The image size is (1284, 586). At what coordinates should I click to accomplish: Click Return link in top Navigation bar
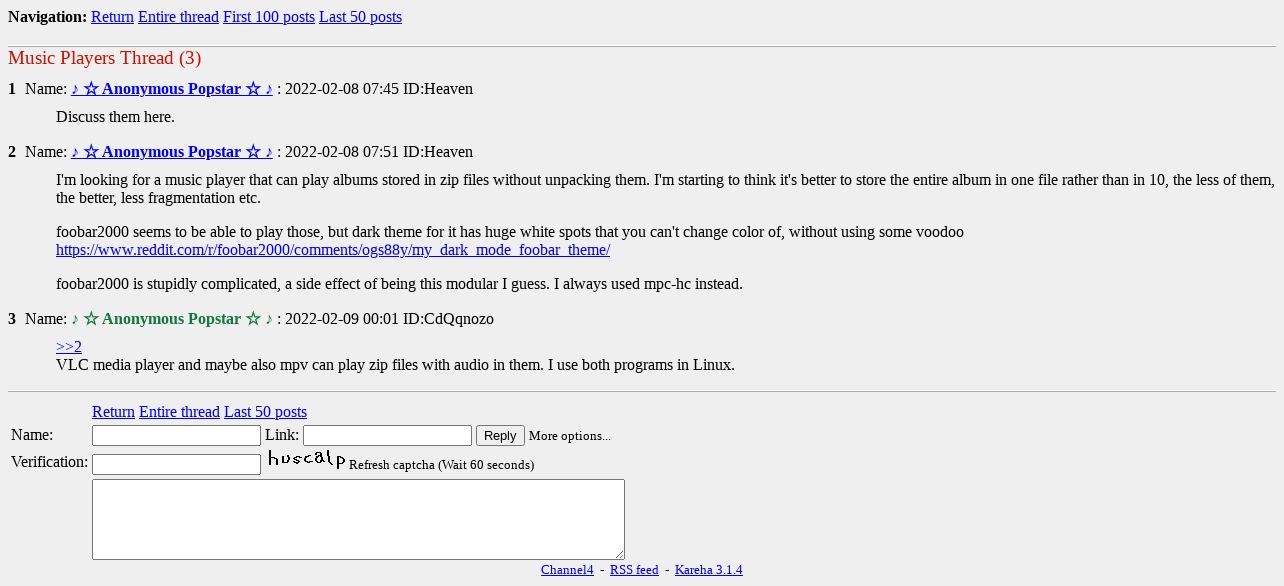pos(112,17)
